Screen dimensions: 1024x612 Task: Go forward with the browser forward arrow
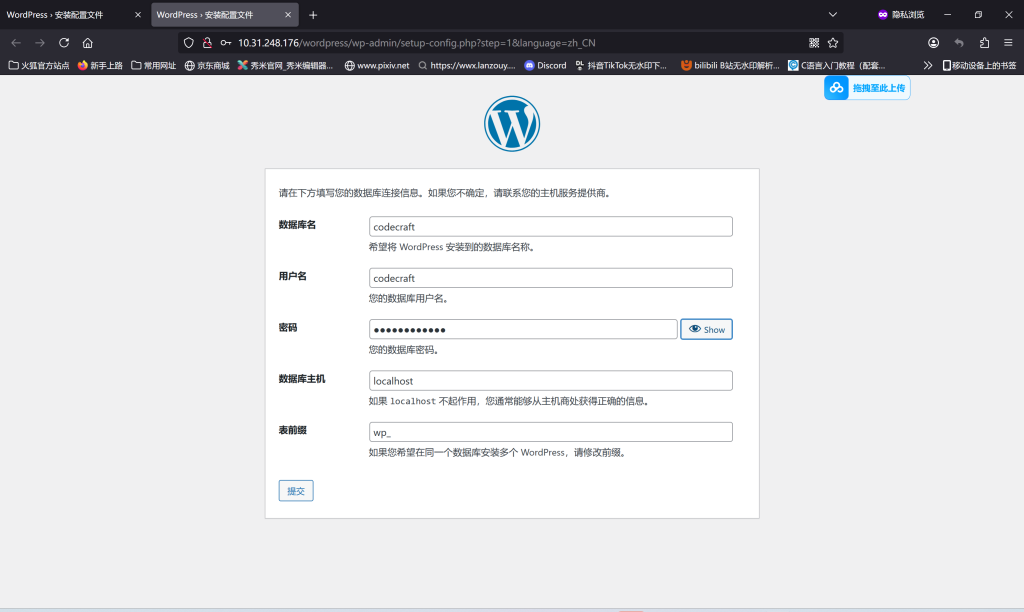point(40,43)
